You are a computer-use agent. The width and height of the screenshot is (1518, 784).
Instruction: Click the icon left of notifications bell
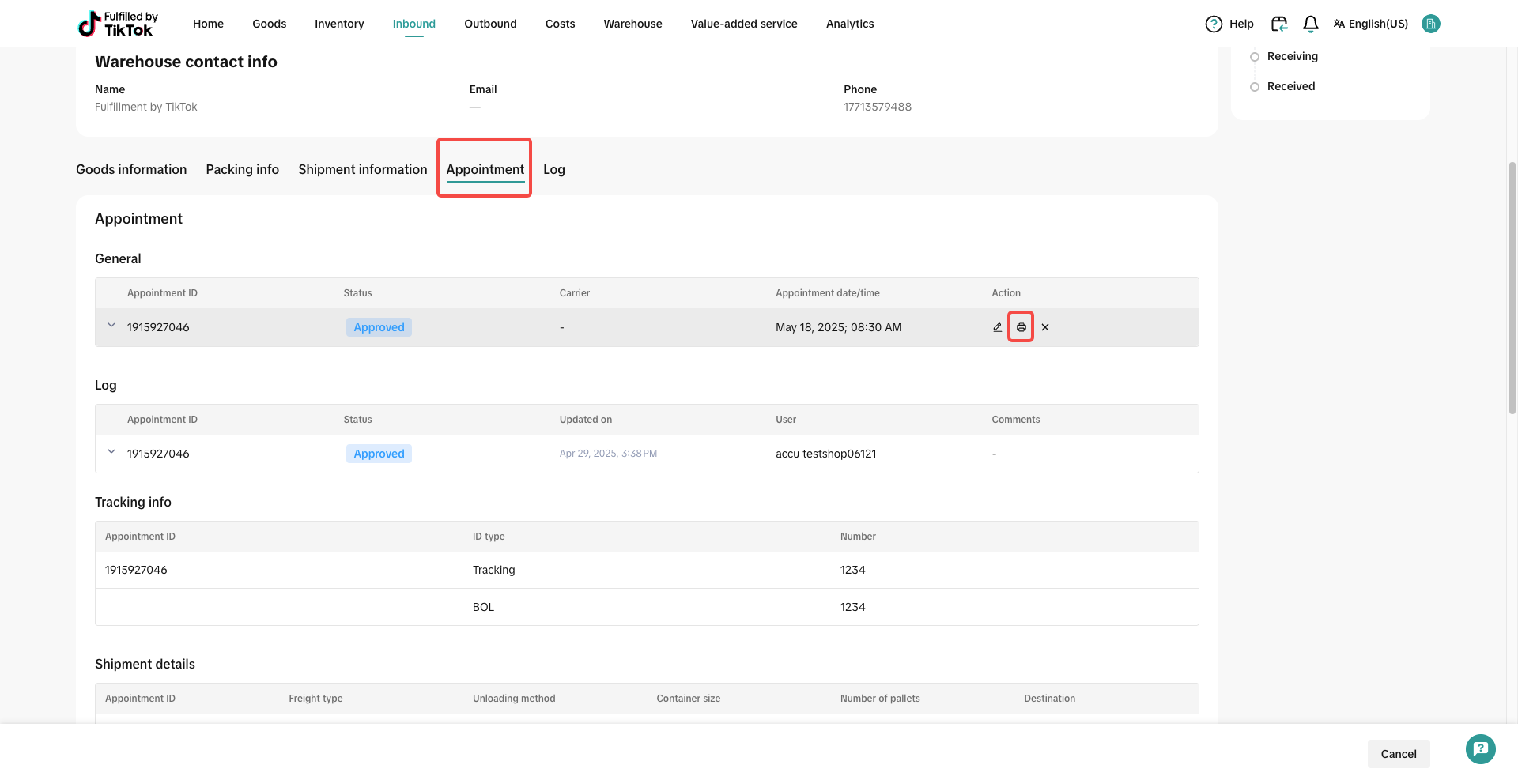1279,24
